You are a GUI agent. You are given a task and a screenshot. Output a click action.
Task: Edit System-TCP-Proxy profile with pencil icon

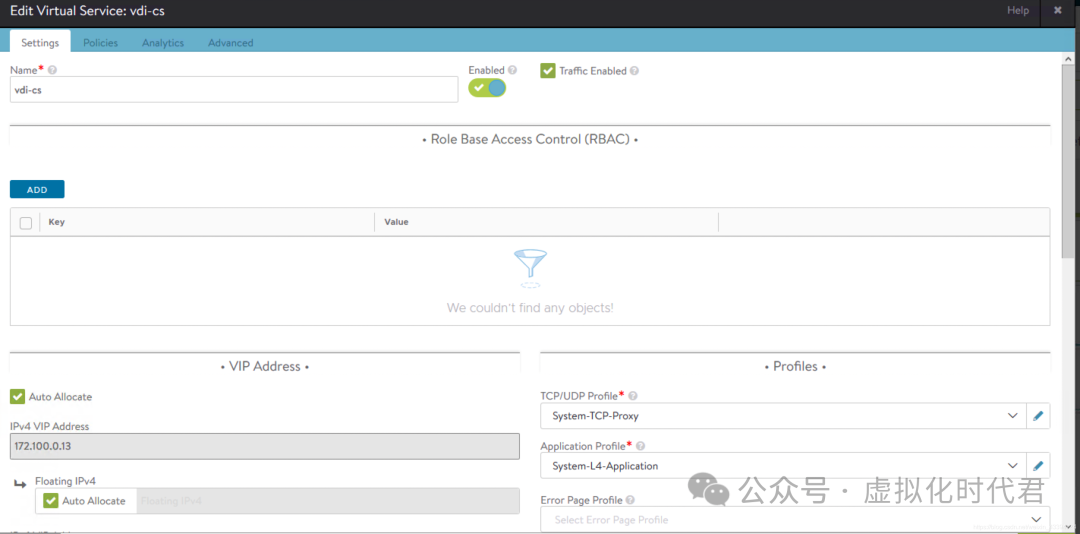pos(1038,416)
